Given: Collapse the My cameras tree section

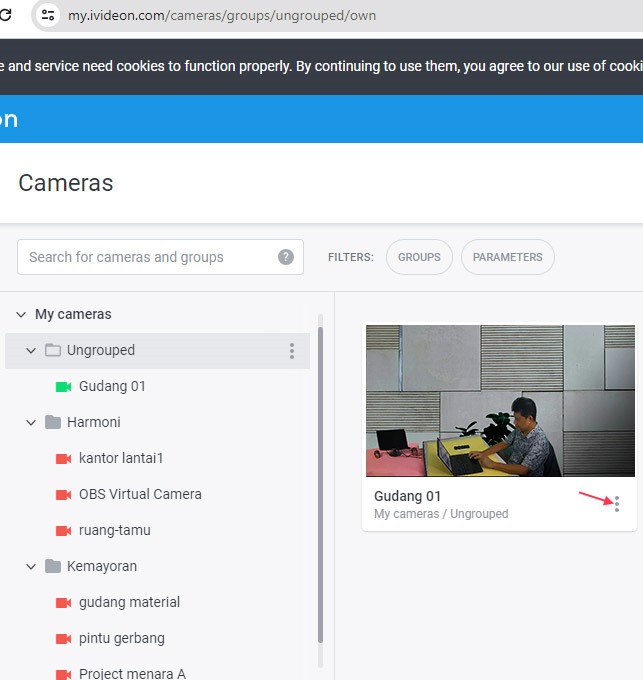Looking at the screenshot, I should 21,314.
